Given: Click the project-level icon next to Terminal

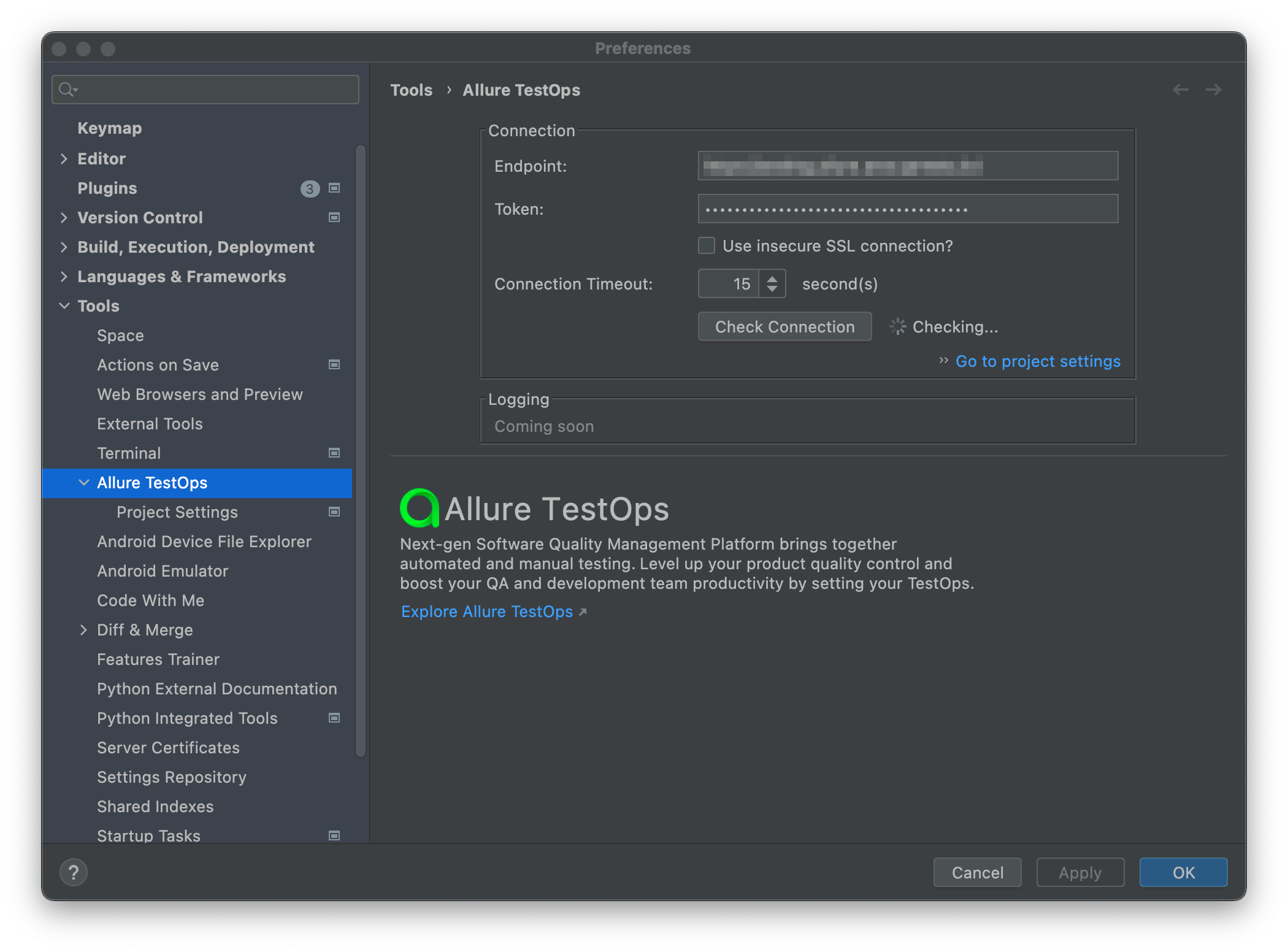Looking at the screenshot, I should pyautogui.click(x=334, y=453).
